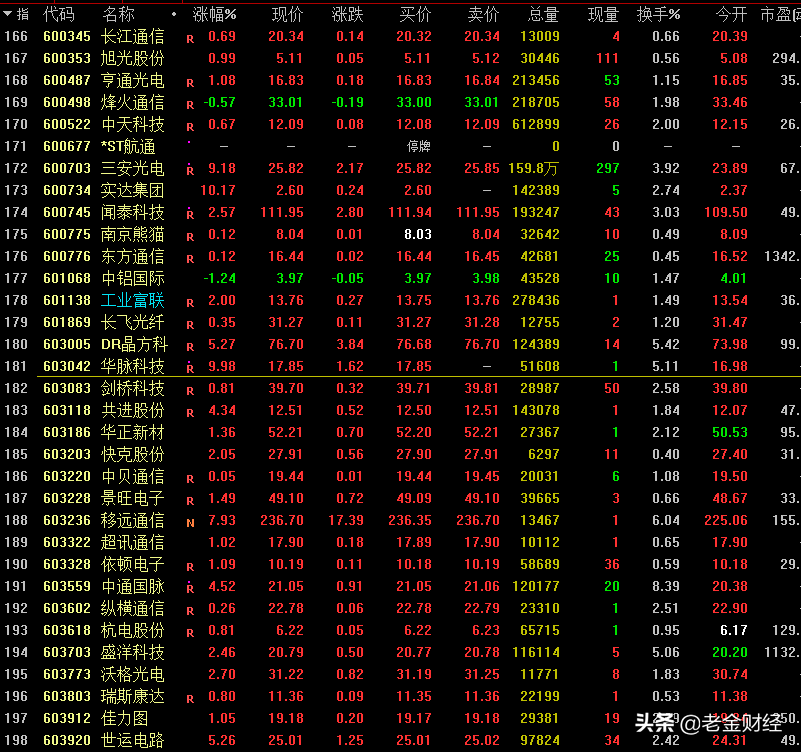
Task: Click the R marker on 亨通光电 row
Action: pos(190,83)
